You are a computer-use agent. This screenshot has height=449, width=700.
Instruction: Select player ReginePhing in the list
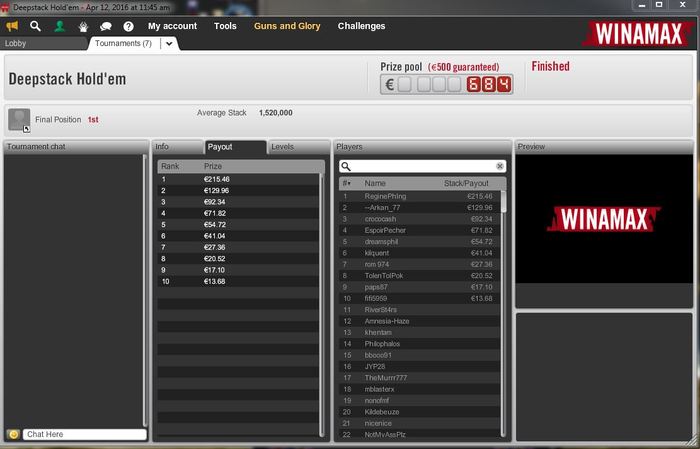(420, 196)
